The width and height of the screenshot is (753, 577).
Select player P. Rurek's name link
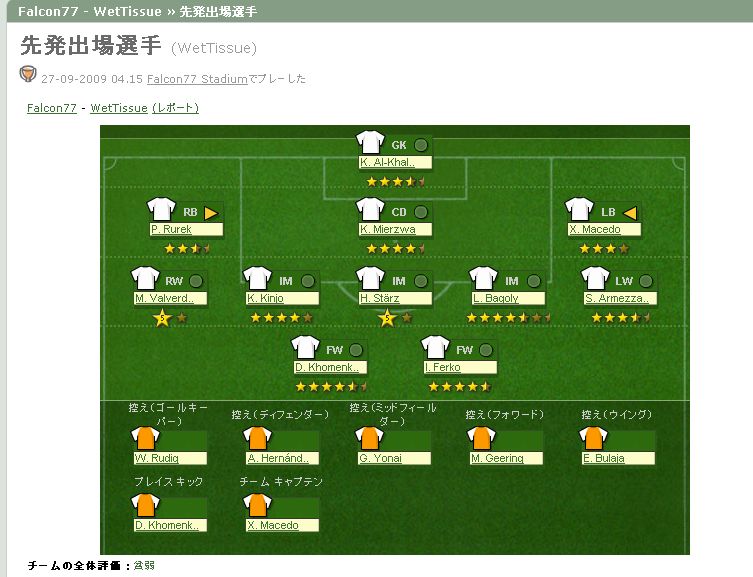(x=171, y=230)
